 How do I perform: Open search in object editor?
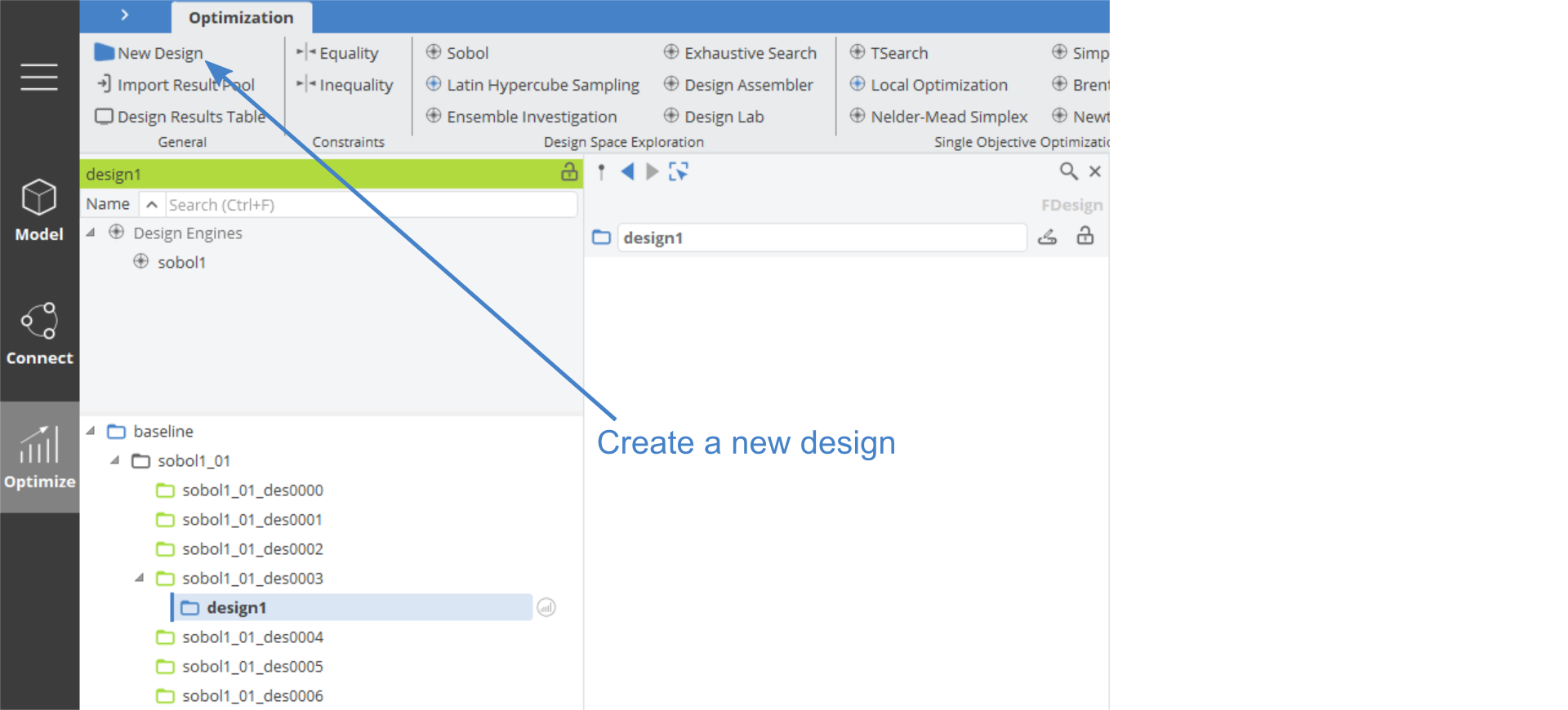tap(1068, 171)
